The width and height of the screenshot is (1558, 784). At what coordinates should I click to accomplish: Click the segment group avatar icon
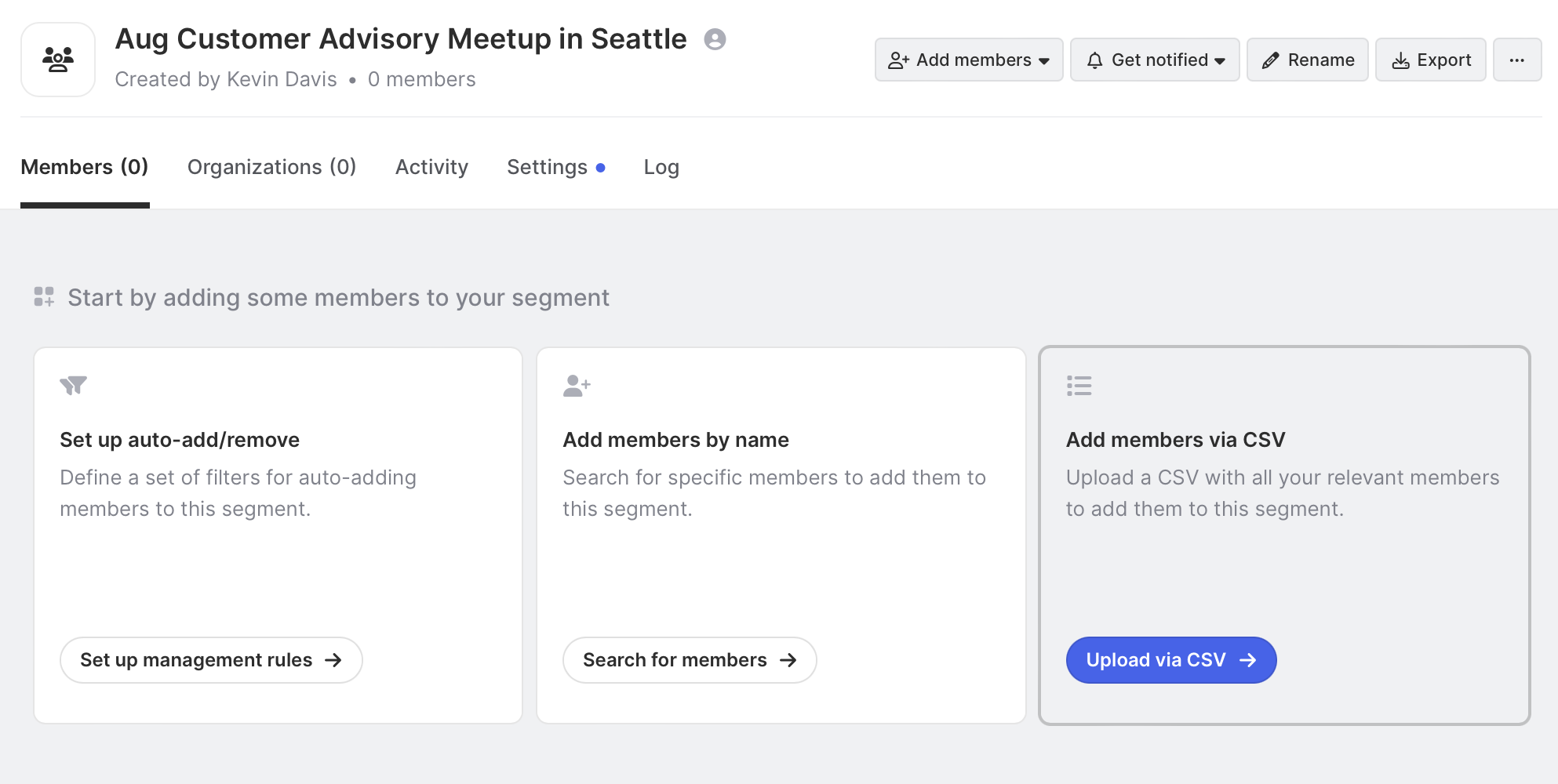58,60
